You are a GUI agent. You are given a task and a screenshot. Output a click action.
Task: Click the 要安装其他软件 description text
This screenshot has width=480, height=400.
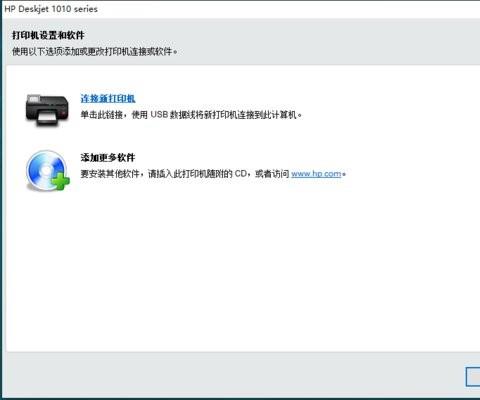pyautogui.click(x=213, y=174)
